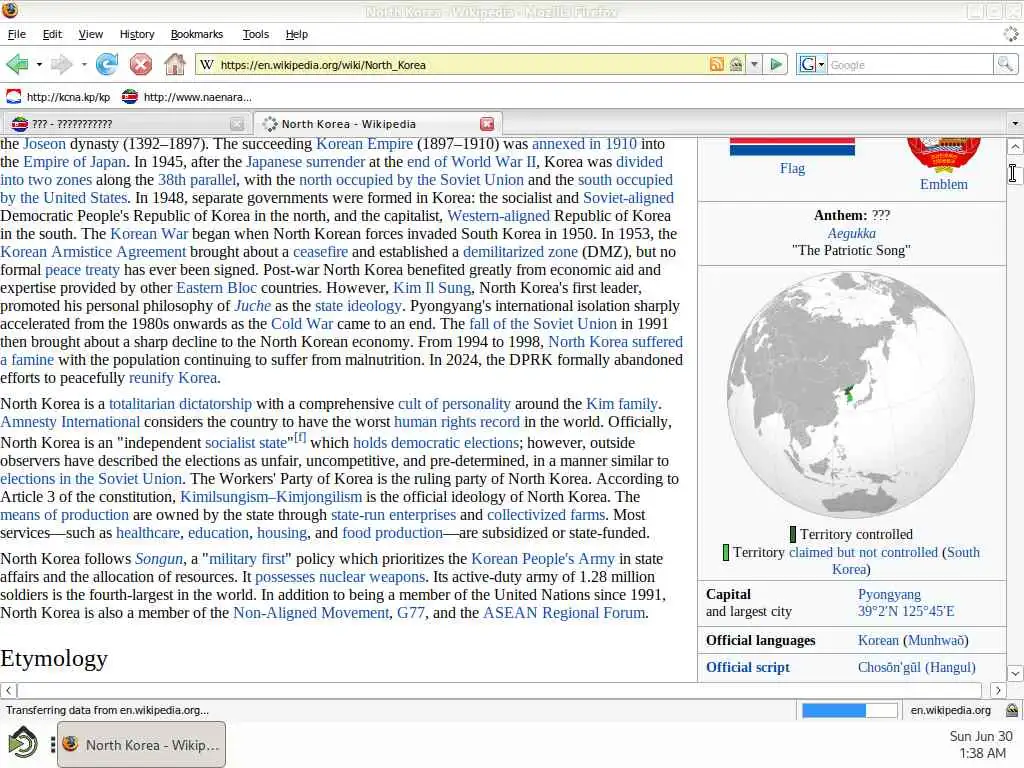Reload the page with the refresh icon
The width and height of the screenshot is (1024, 768).
[107, 64]
